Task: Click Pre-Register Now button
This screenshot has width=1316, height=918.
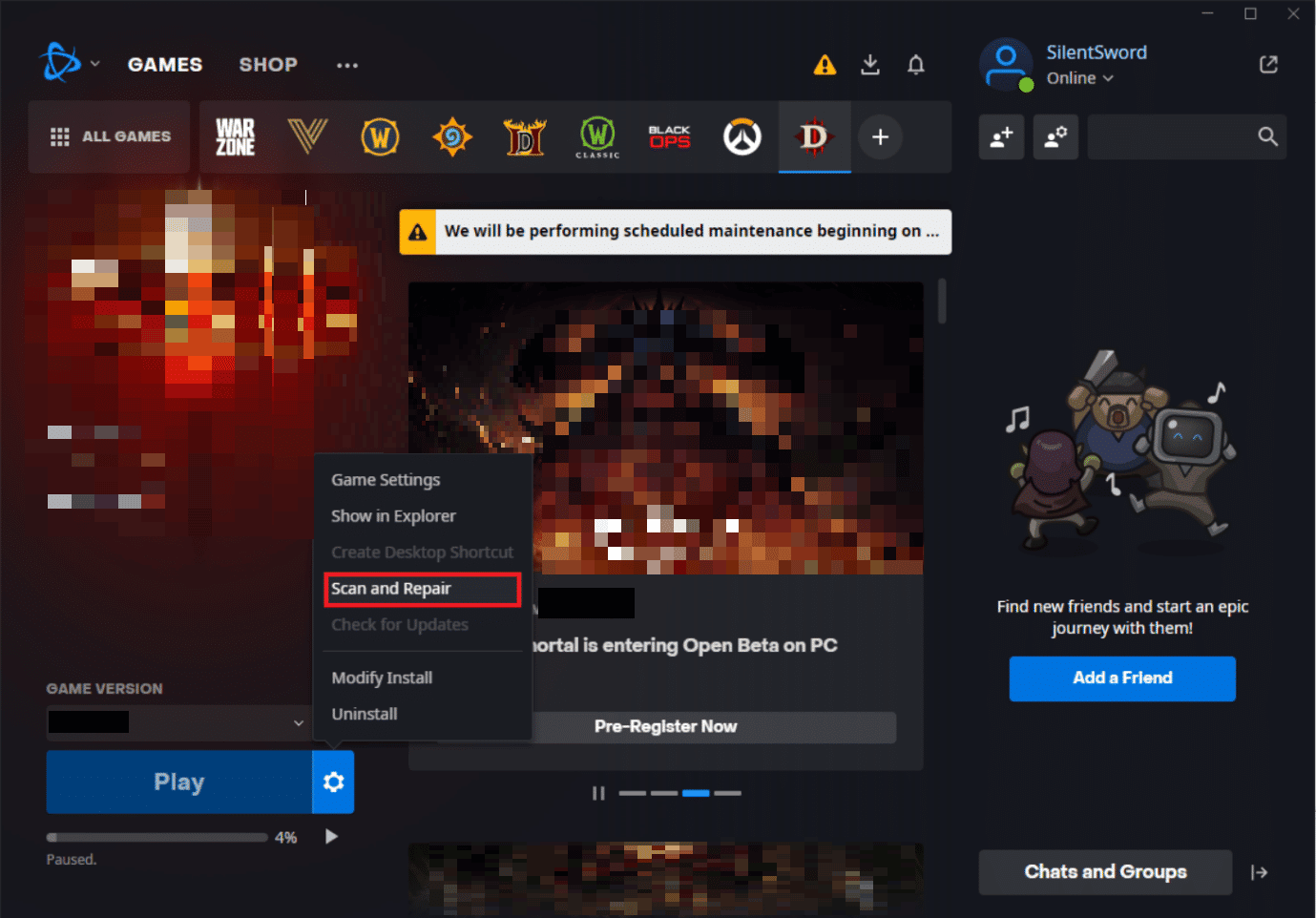Action: point(666,727)
